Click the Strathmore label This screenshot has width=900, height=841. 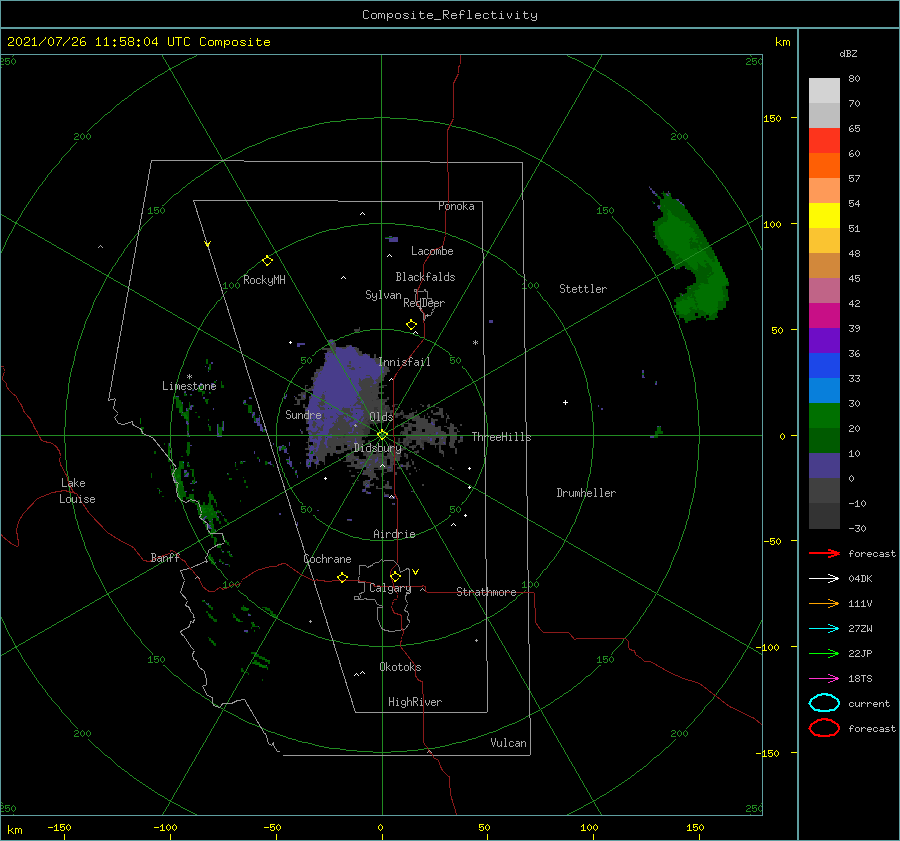coord(486,592)
